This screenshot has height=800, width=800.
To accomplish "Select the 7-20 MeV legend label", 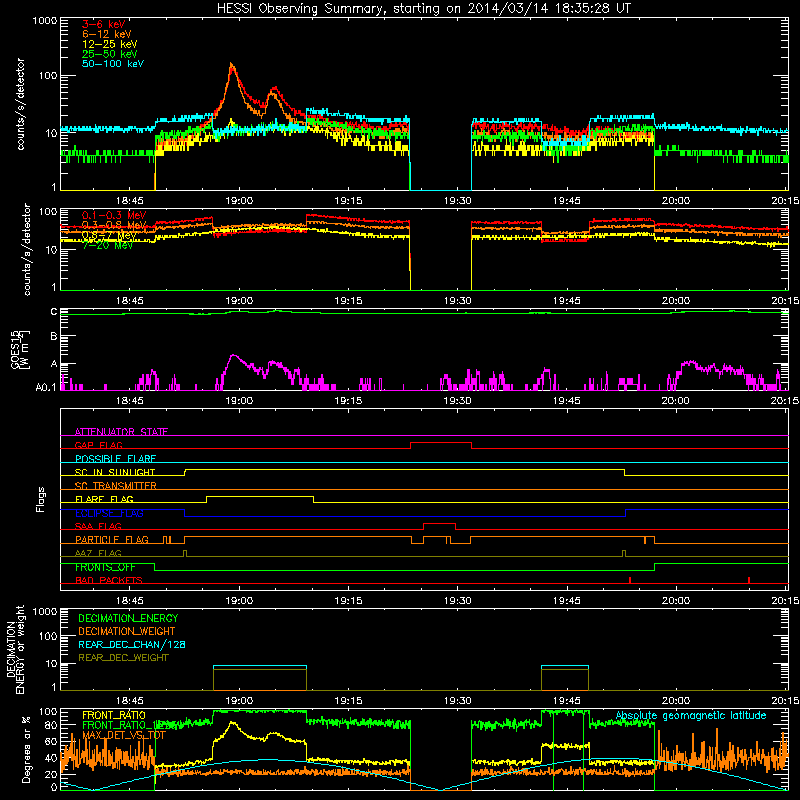I will click(x=108, y=245).
